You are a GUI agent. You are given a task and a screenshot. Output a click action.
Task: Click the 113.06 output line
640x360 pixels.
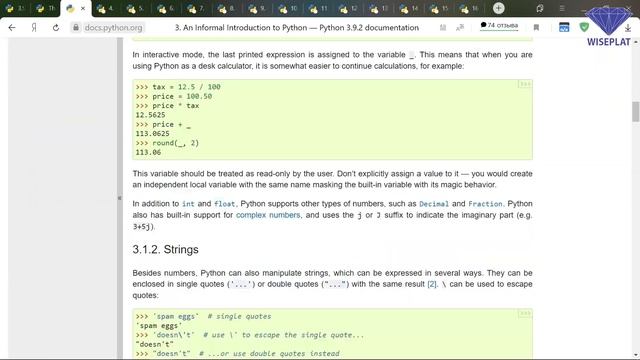148,152
